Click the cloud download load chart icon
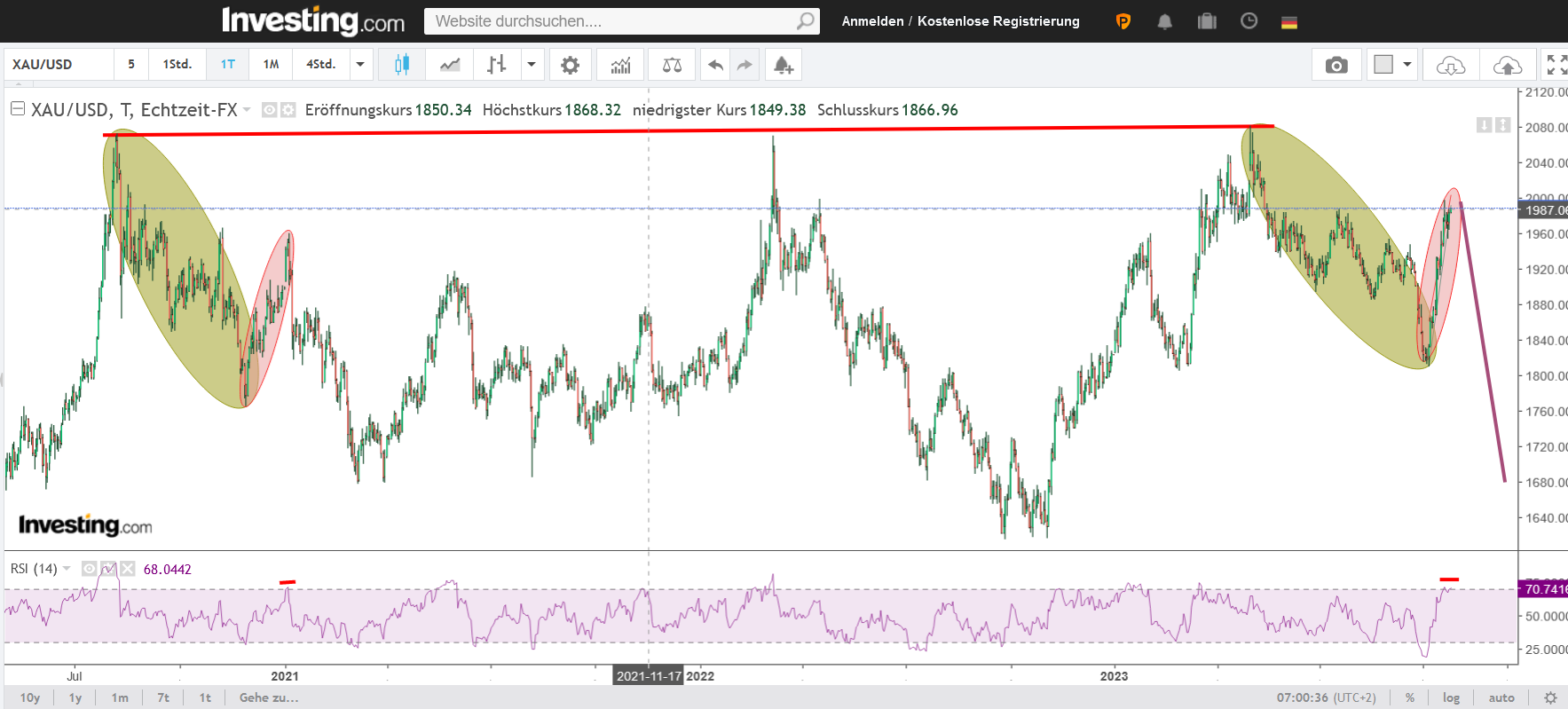The height and width of the screenshot is (709, 1568). 1450,65
